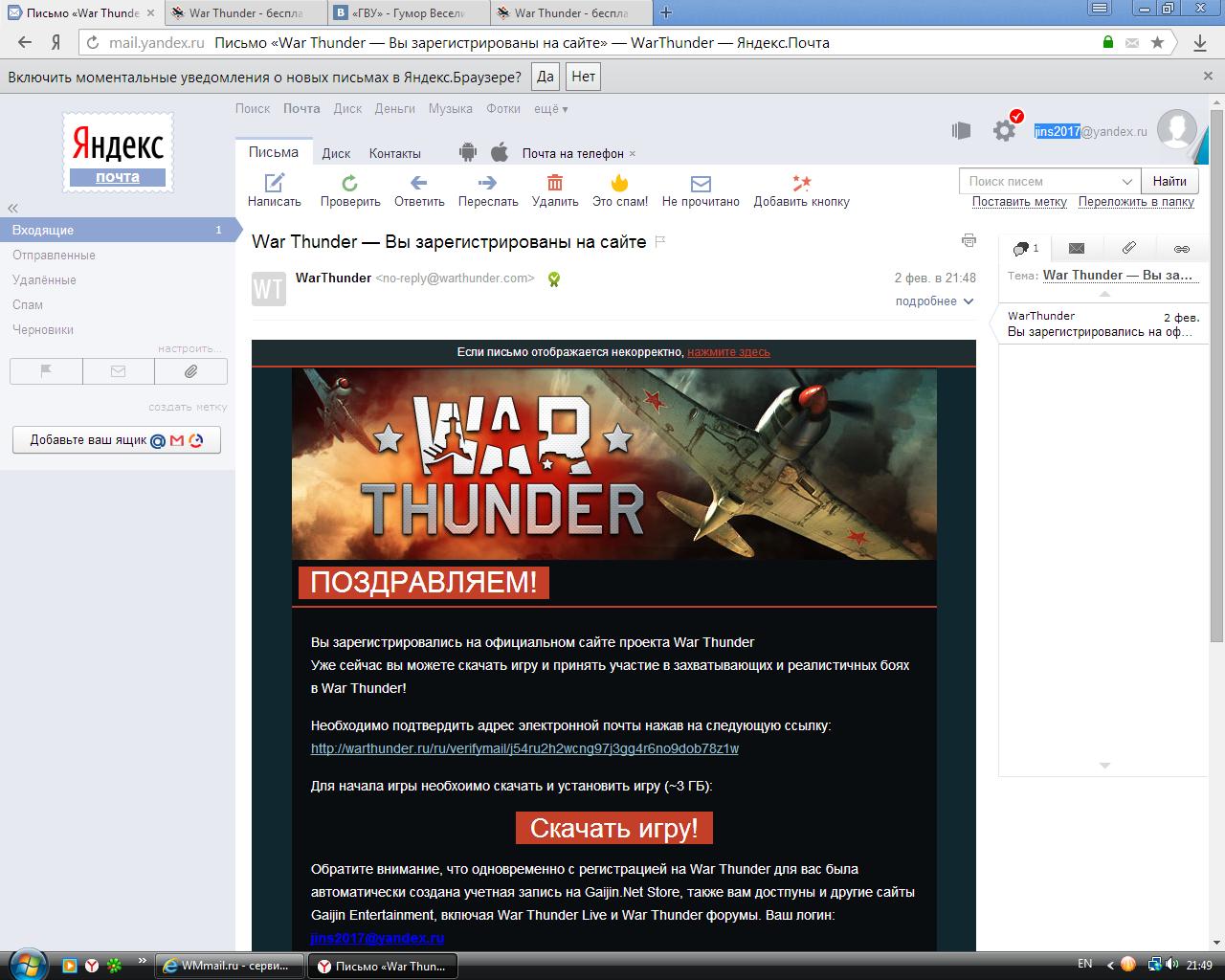The width and height of the screenshot is (1225, 980).
Task: Go back with the browser back arrow
Action: tap(25, 42)
